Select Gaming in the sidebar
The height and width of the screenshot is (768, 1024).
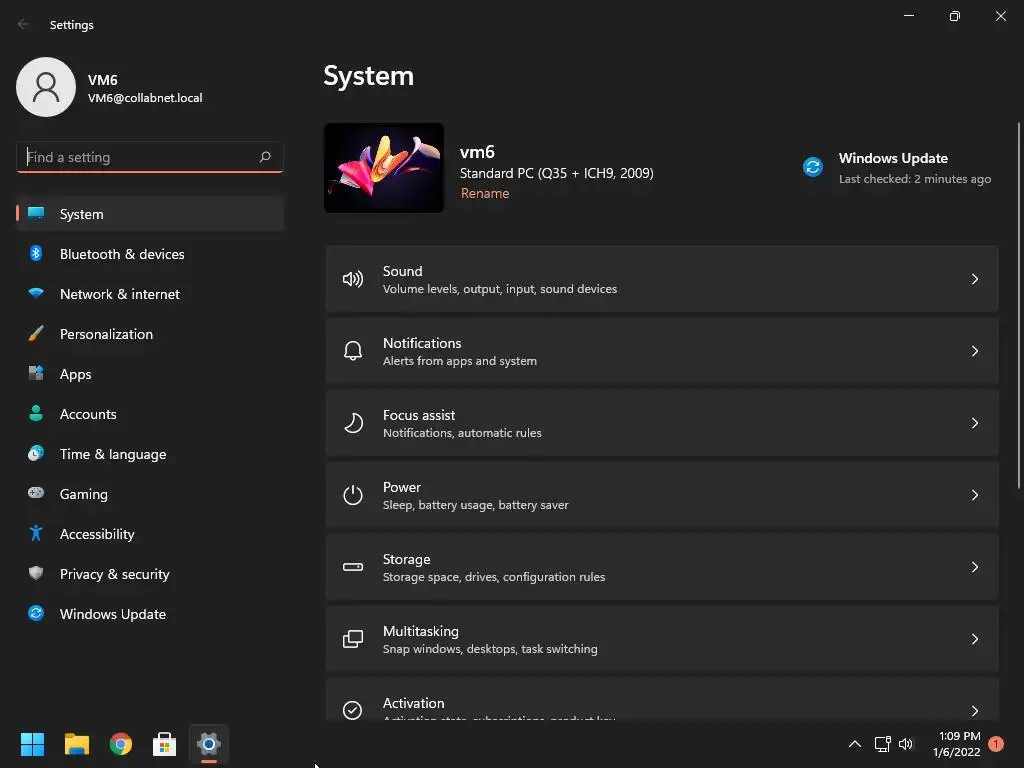(x=150, y=494)
